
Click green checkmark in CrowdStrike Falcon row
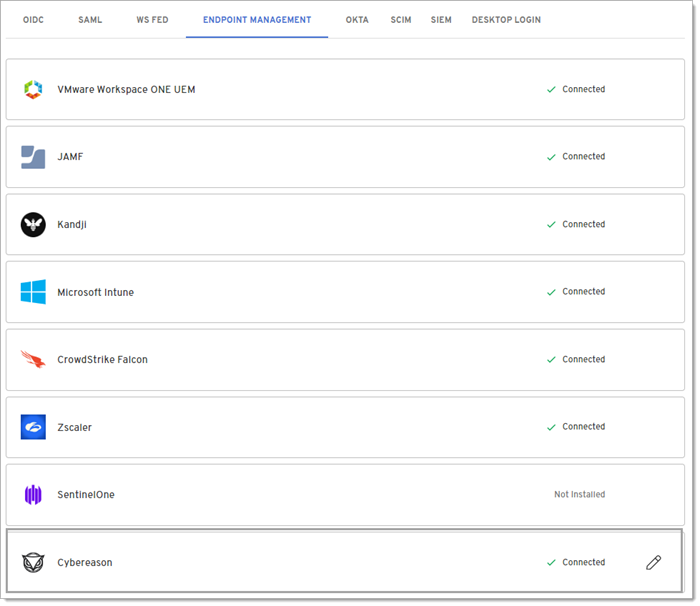pyautogui.click(x=551, y=359)
